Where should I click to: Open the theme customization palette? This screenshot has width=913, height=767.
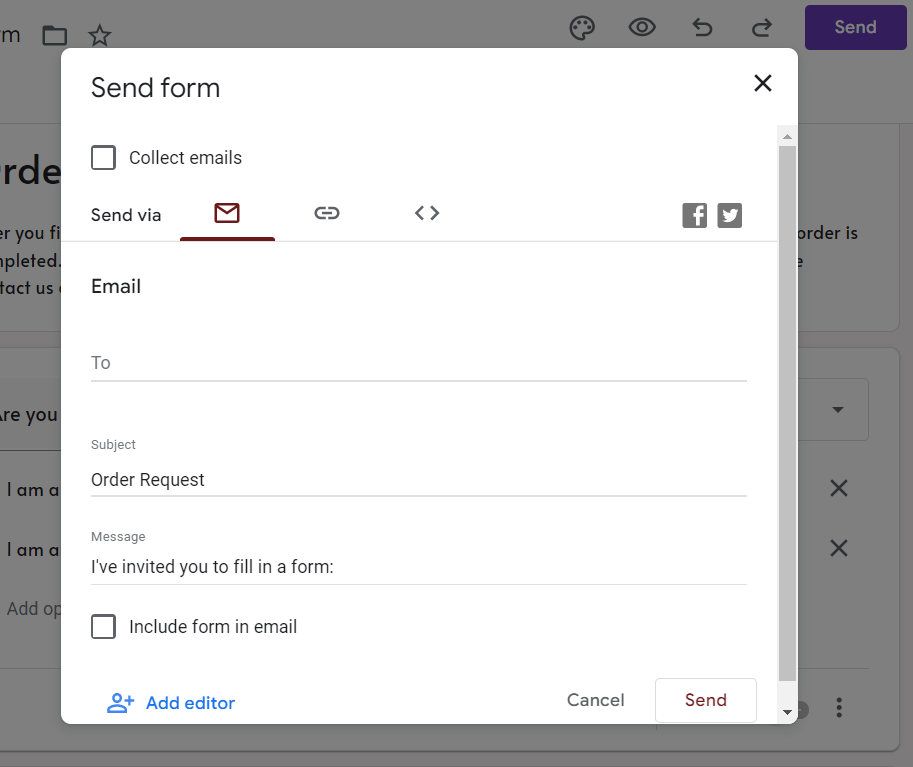pos(582,28)
